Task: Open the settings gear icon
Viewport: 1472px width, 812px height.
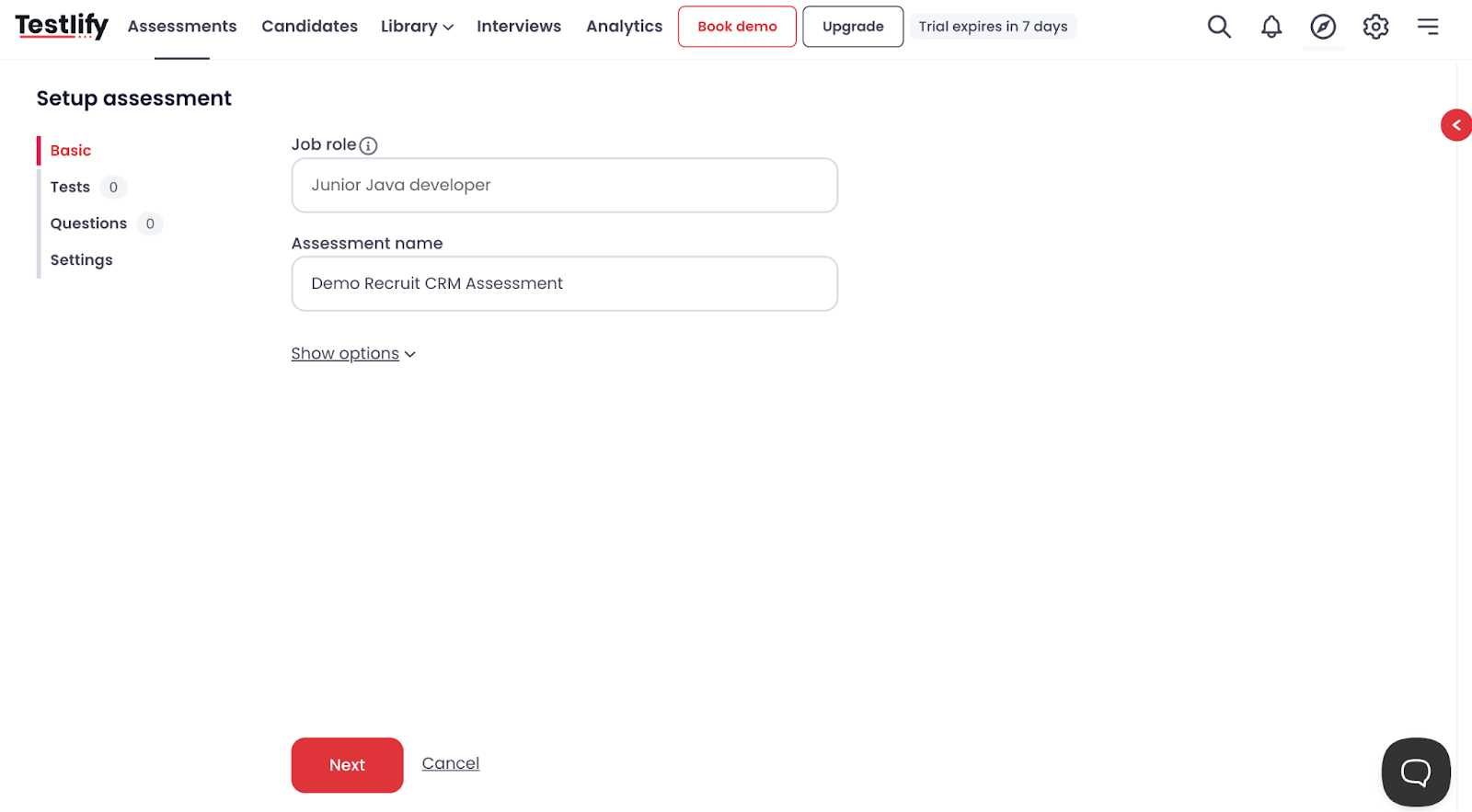Action: pos(1375,27)
